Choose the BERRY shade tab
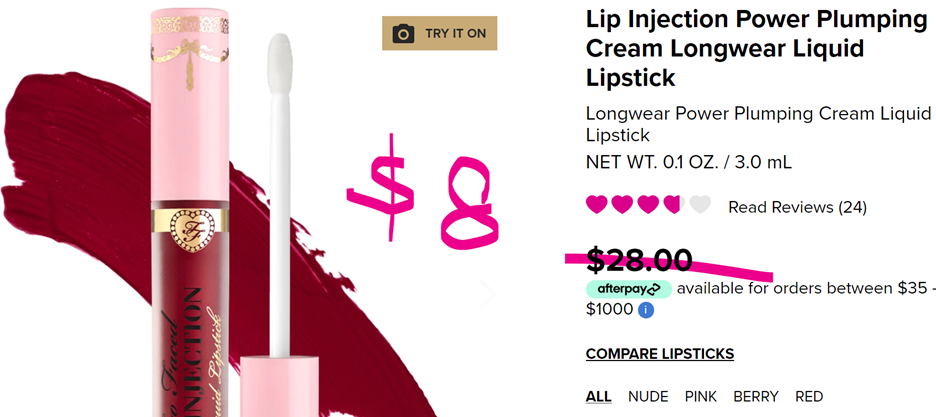This screenshot has height=417, width=936. click(x=757, y=397)
